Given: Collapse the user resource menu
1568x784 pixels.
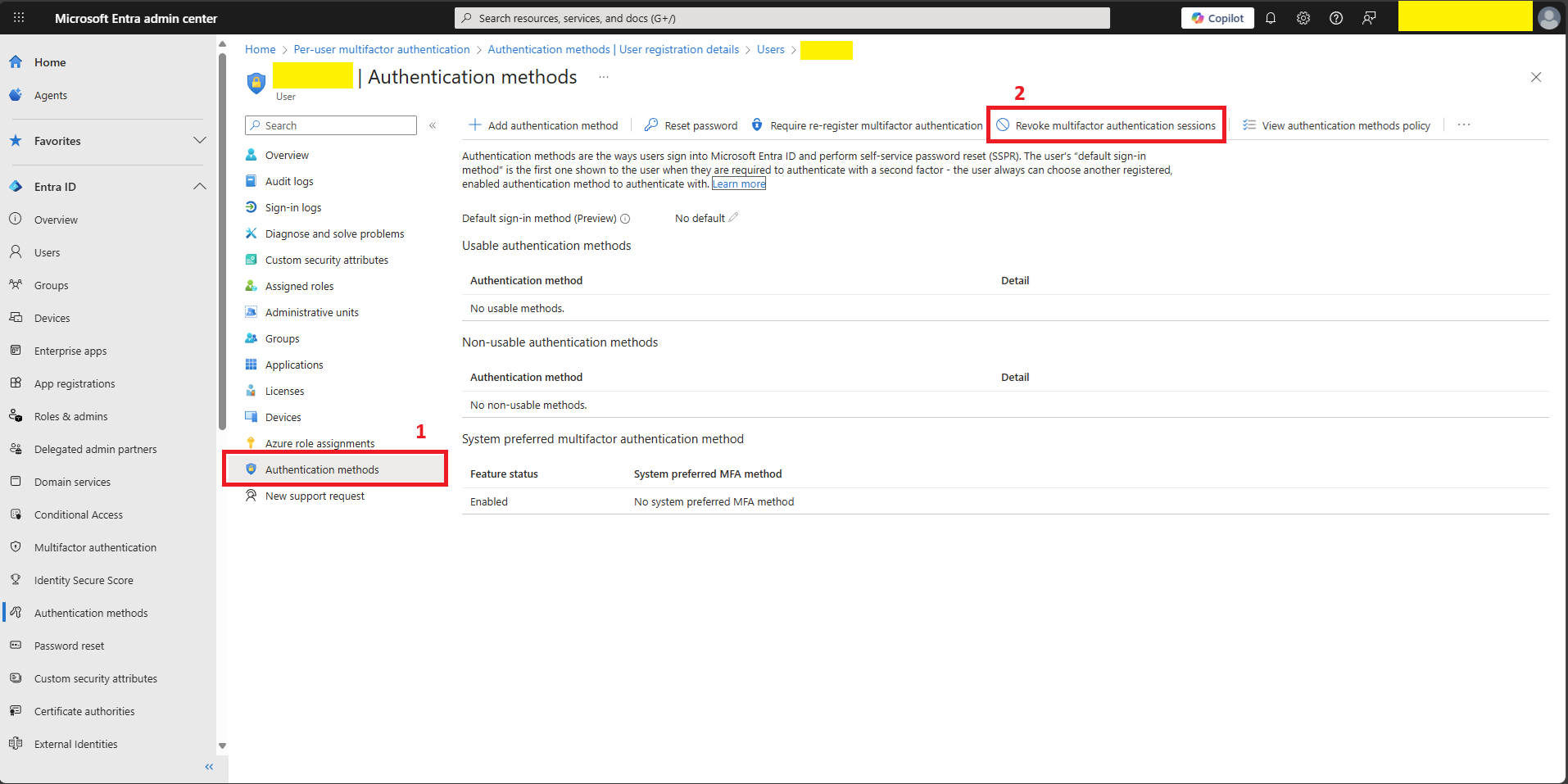Looking at the screenshot, I should pos(433,125).
